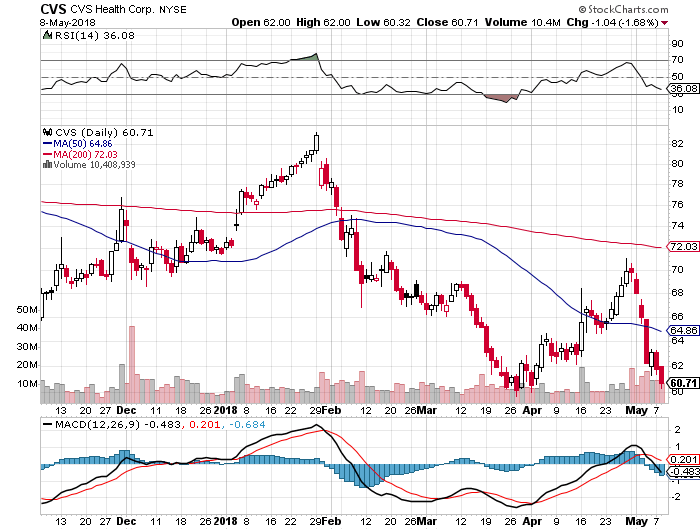Click the volume bars icon in price legend
The height and width of the screenshot is (530, 700).
click(47, 165)
